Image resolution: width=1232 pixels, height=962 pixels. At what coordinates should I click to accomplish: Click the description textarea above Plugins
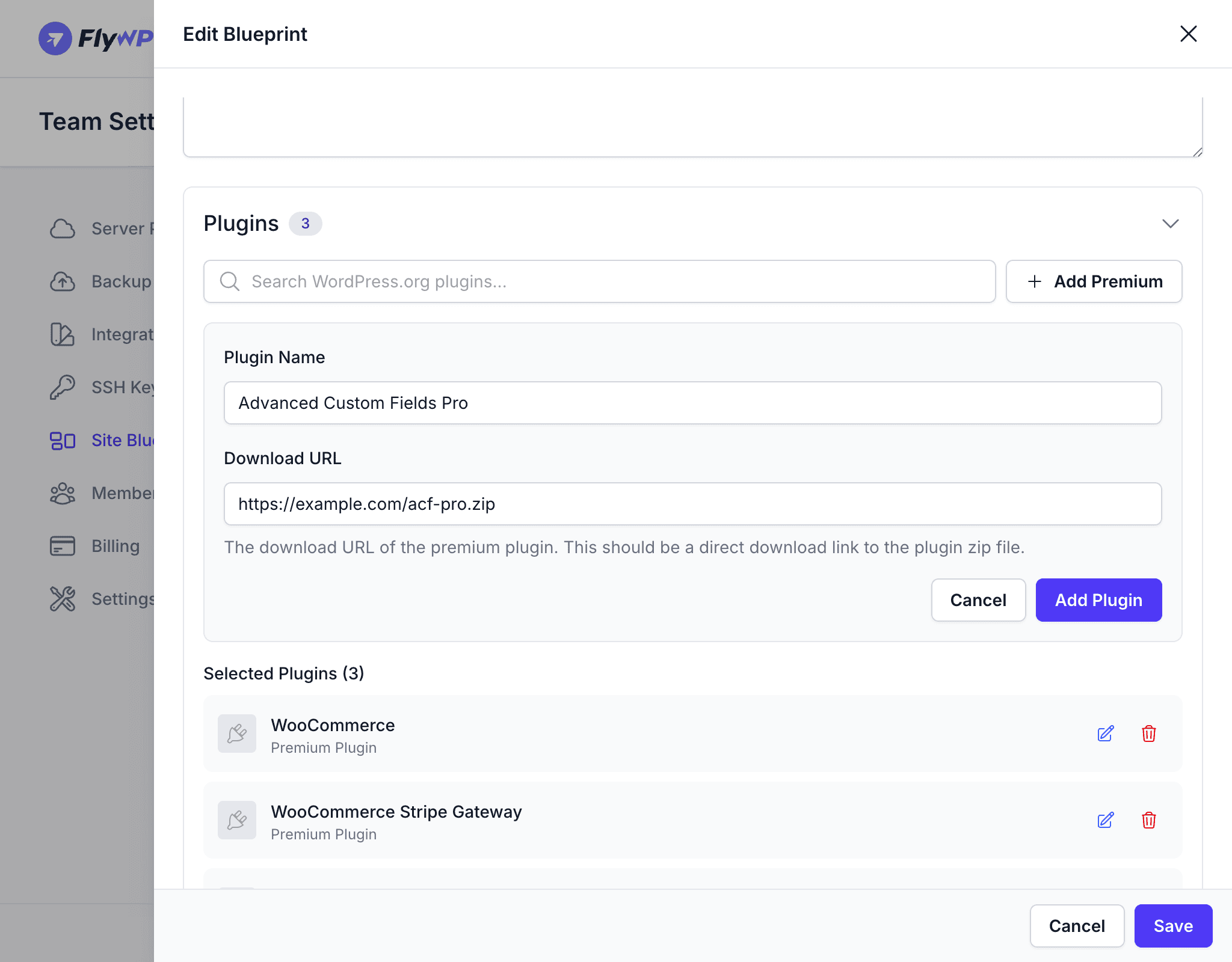pos(692,126)
